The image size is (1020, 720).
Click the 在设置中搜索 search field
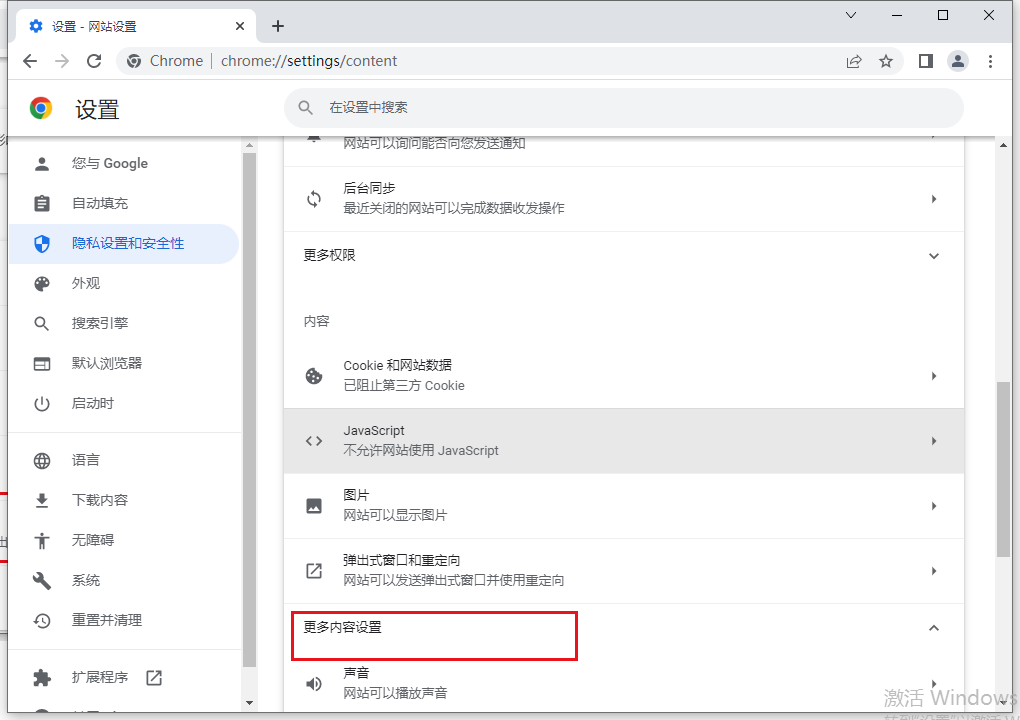(x=623, y=108)
